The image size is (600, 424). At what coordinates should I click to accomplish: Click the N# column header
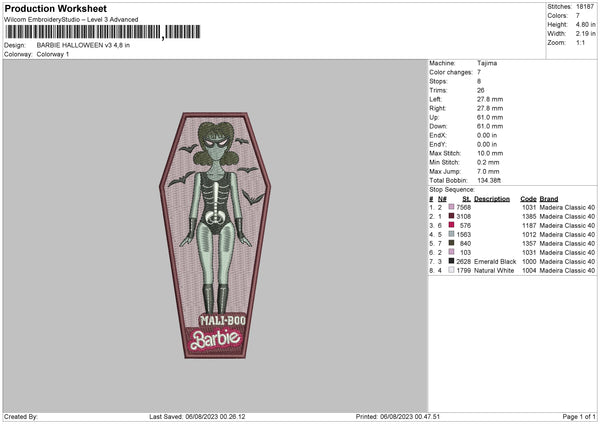coord(442,198)
